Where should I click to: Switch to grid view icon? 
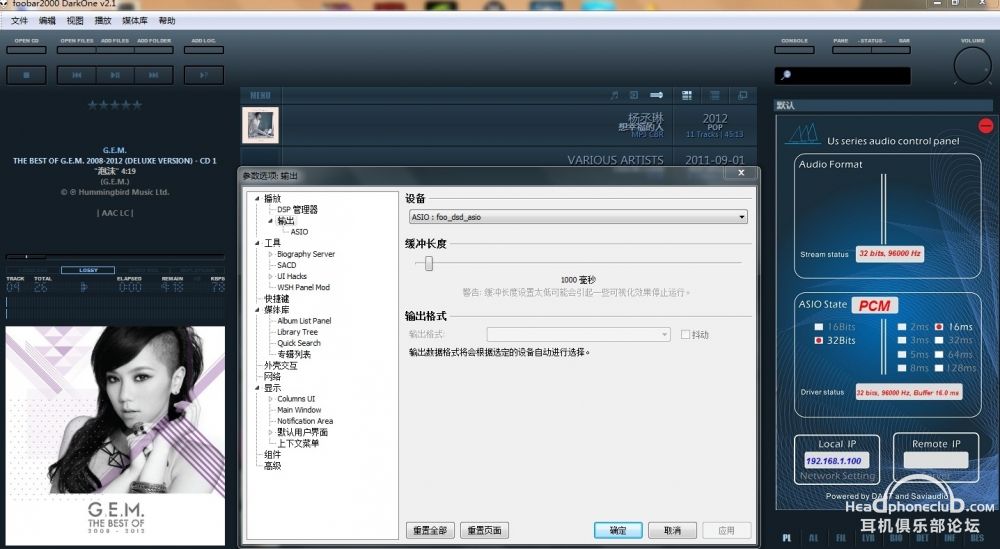coord(687,95)
